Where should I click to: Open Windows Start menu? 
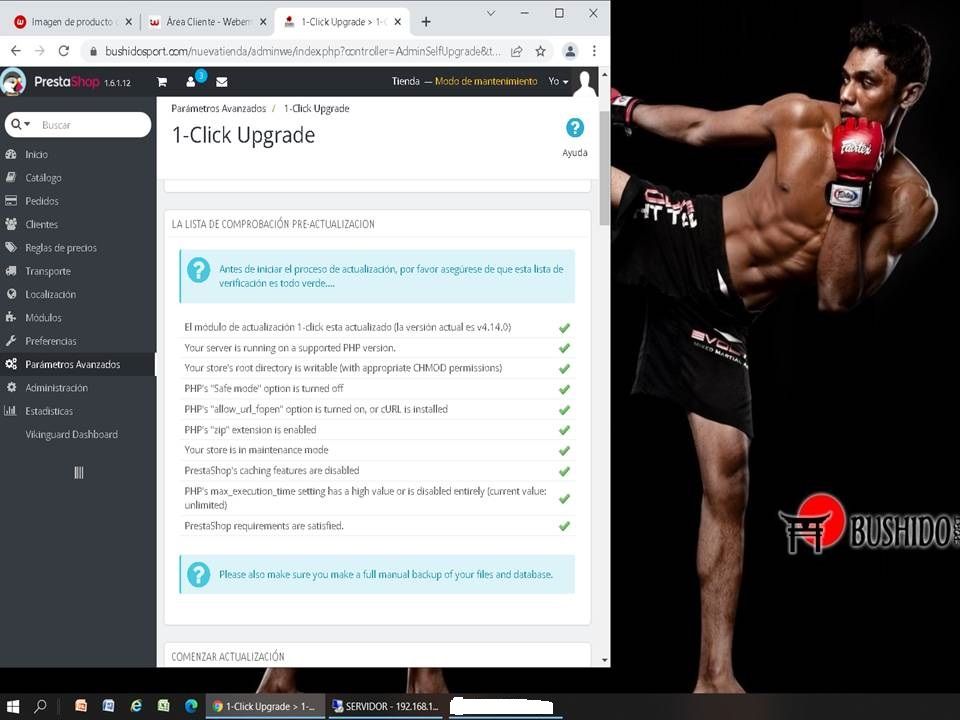(13, 706)
